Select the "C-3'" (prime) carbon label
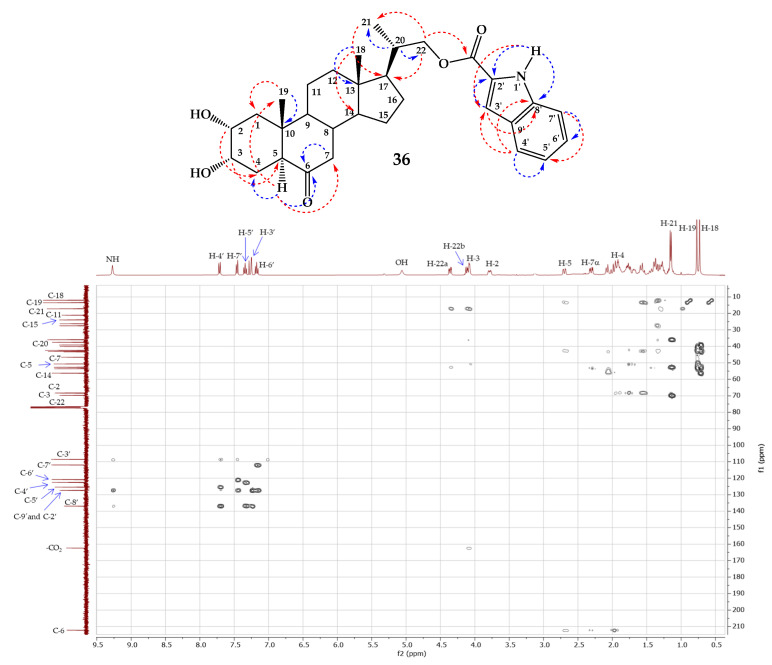Image resolution: width=772 pixels, height=665 pixels. (x=64, y=454)
